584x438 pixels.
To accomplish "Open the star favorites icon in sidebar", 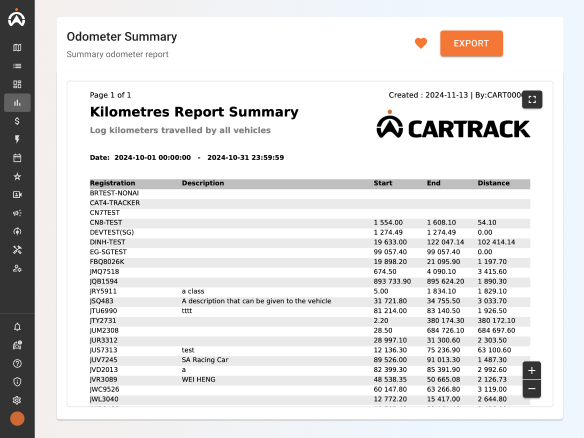I will [x=17, y=177].
